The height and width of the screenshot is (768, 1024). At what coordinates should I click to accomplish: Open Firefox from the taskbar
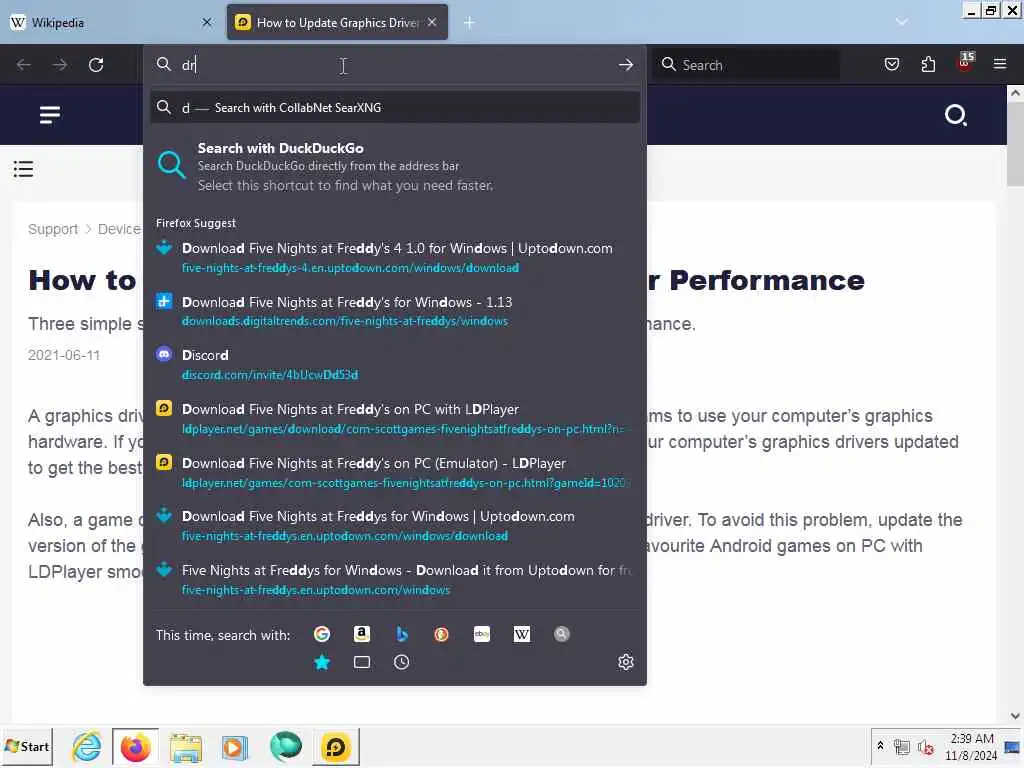135,746
